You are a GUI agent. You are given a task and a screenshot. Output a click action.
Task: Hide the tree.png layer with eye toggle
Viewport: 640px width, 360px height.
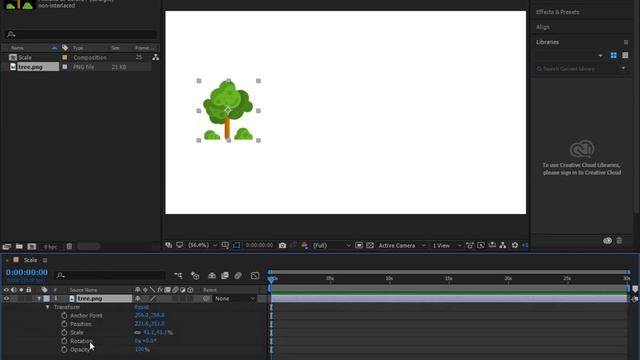[x=6, y=299]
